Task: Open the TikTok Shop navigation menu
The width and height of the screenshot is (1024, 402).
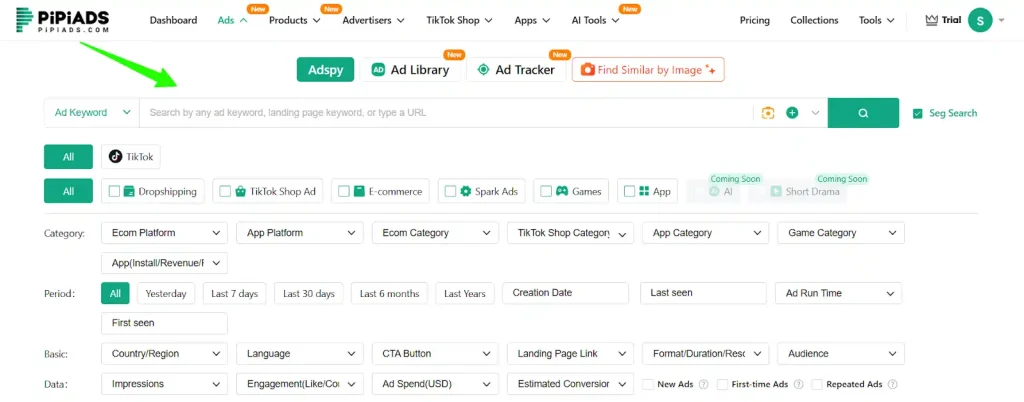Action: [459, 20]
